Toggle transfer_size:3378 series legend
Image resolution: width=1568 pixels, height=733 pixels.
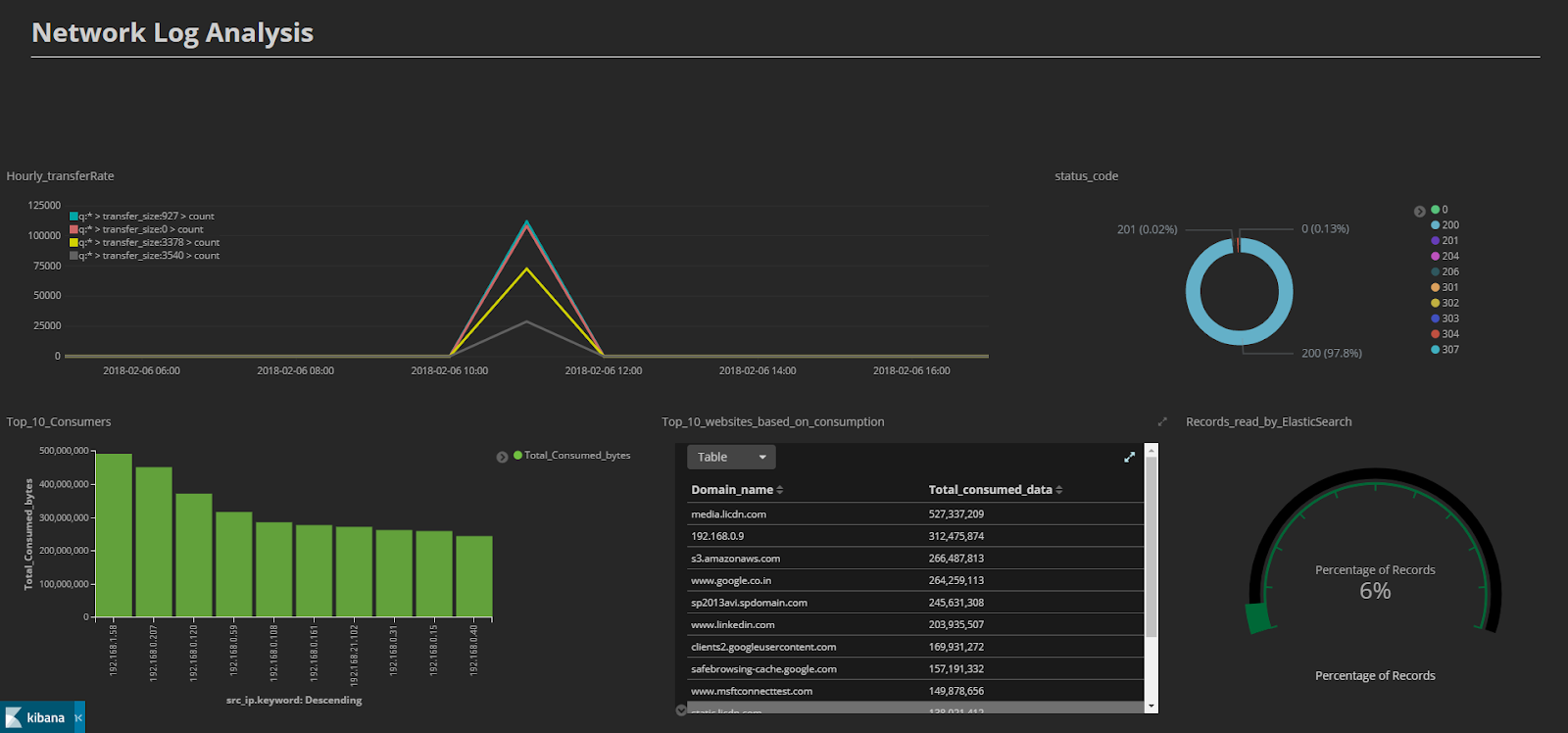[145, 243]
